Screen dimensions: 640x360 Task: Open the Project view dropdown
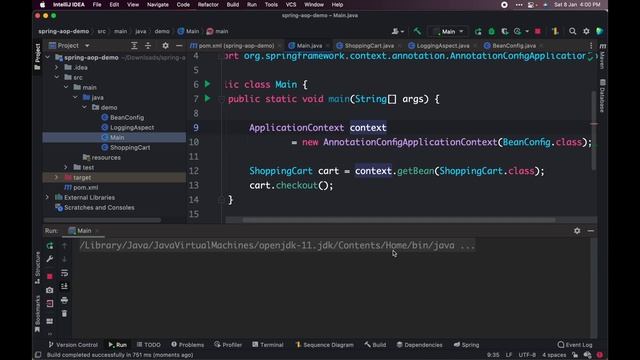point(87,46)
